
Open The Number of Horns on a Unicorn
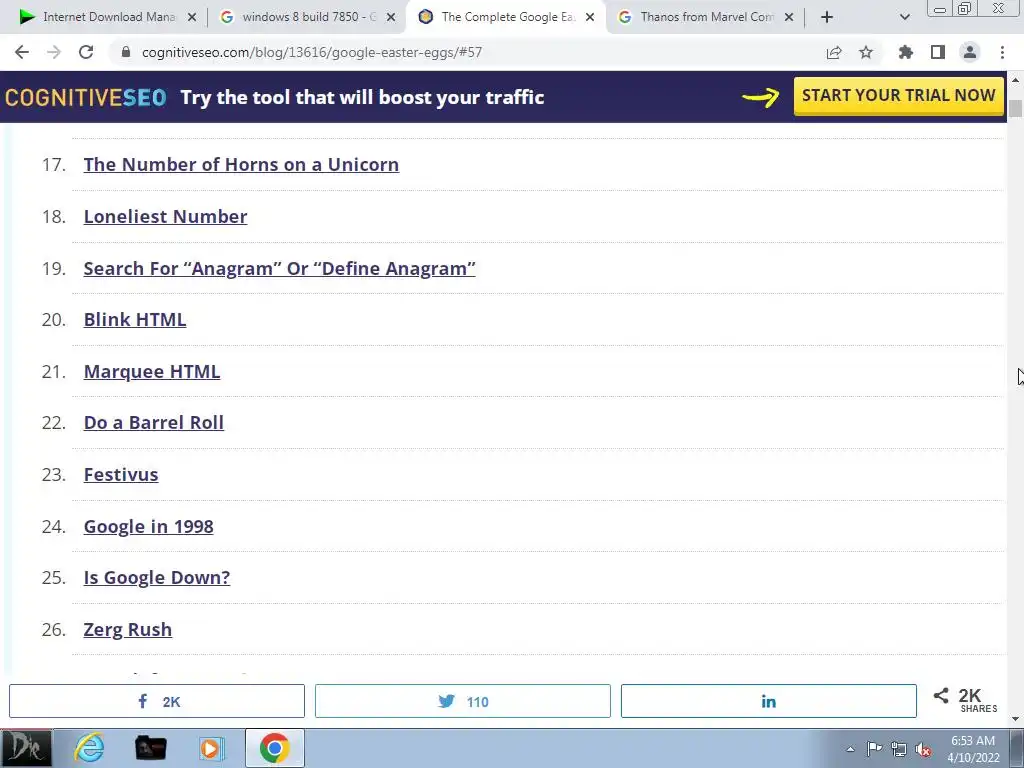click(241, 165)
